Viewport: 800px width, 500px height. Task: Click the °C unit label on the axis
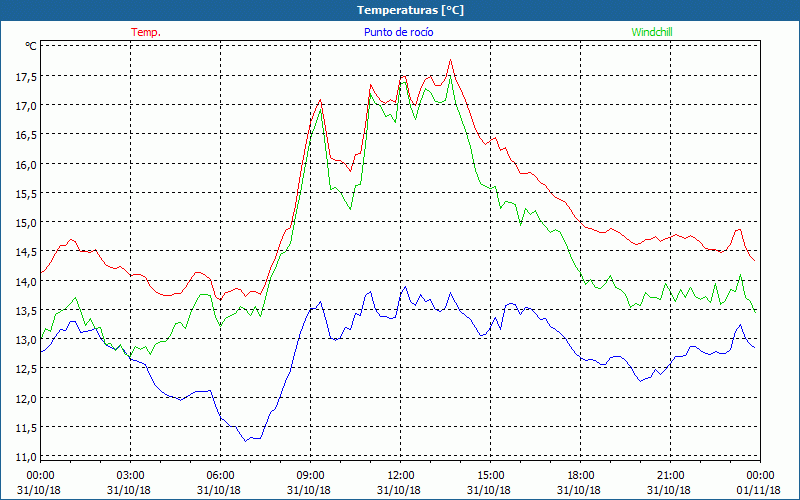31,46
